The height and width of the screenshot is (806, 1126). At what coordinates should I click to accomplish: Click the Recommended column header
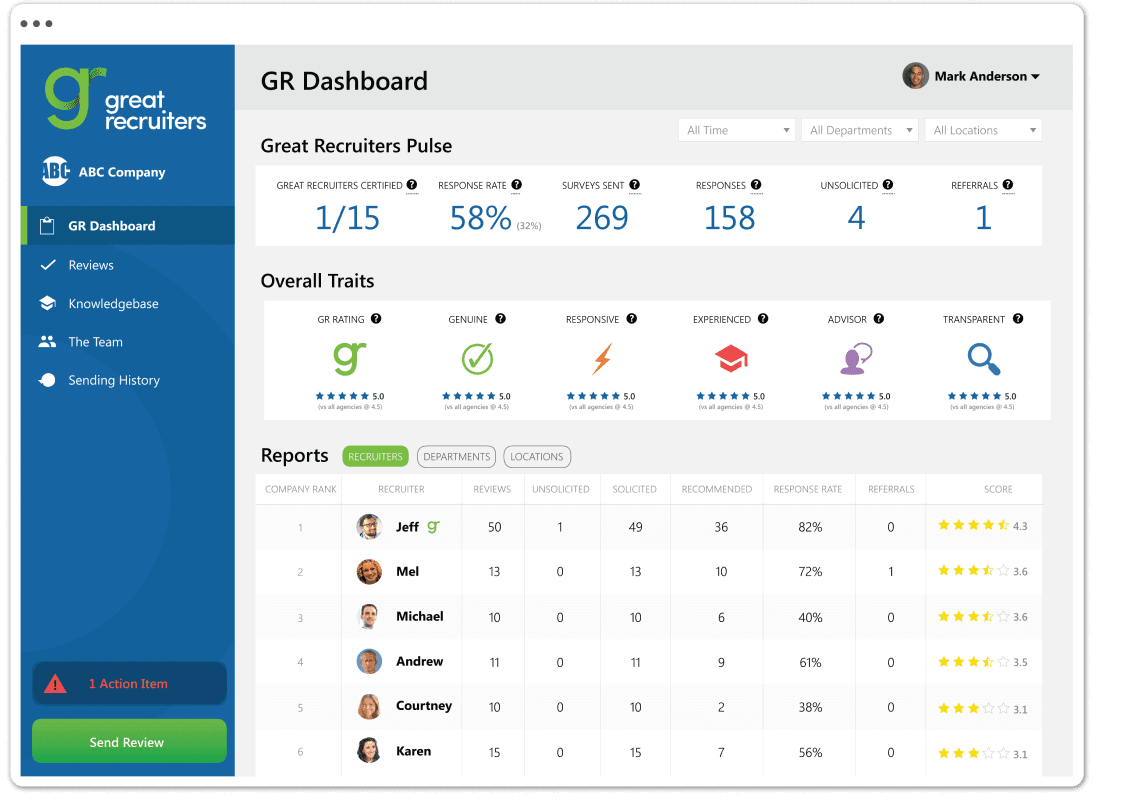pos(717,489)
